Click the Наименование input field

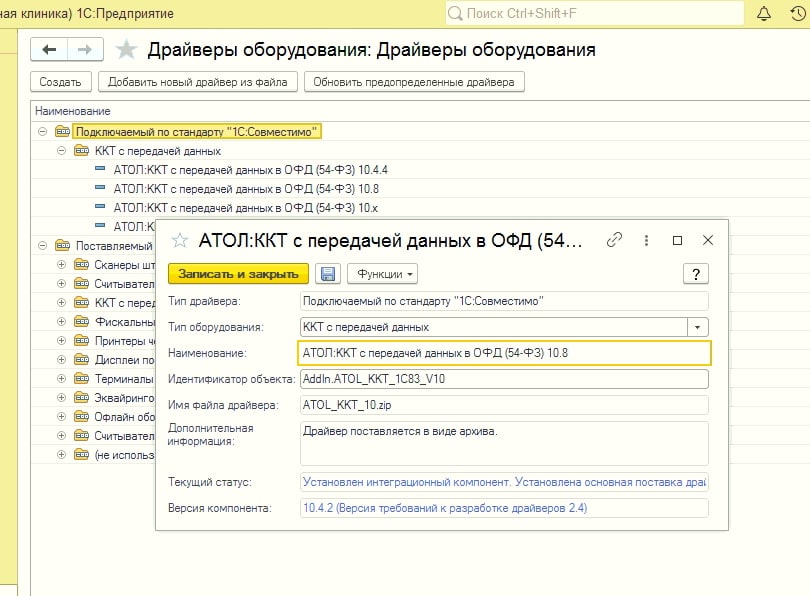pos(504,353)
